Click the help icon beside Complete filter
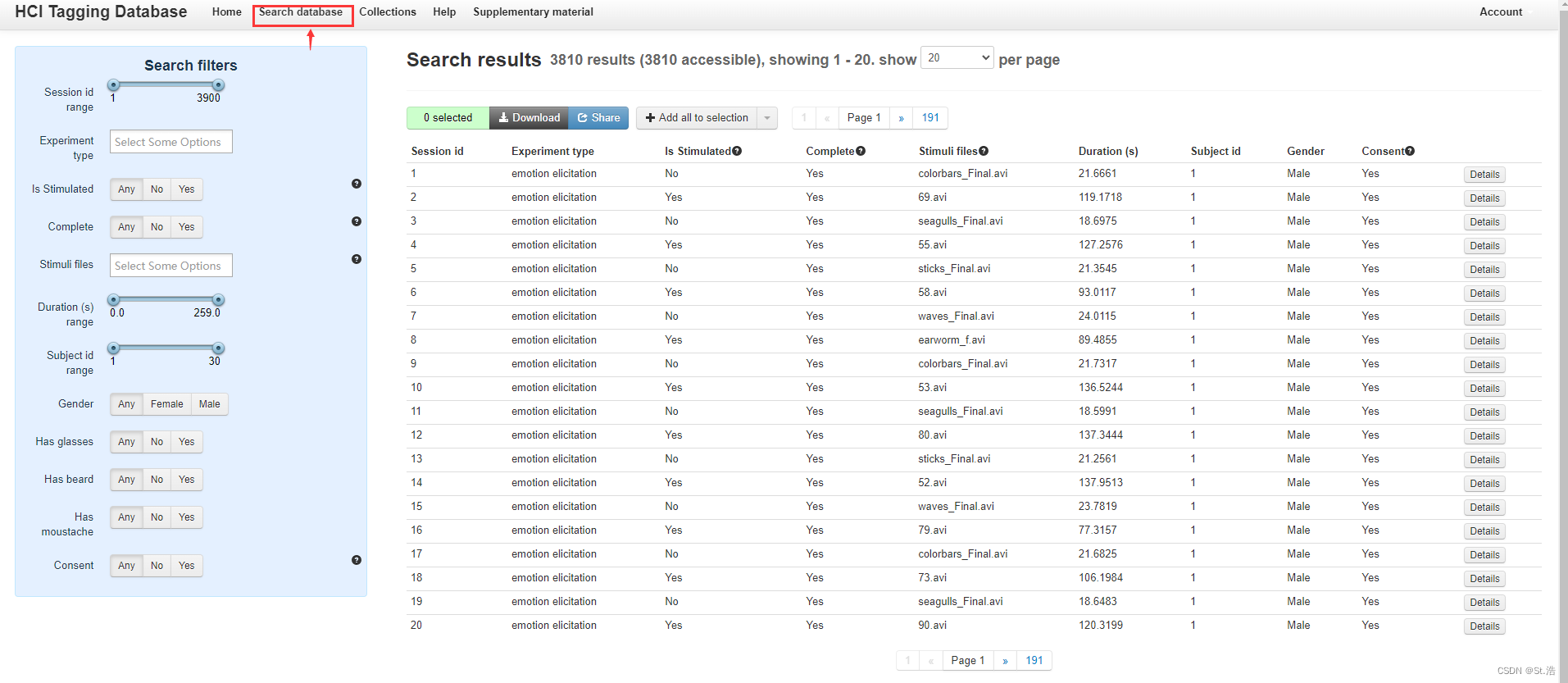 [357, 221]
